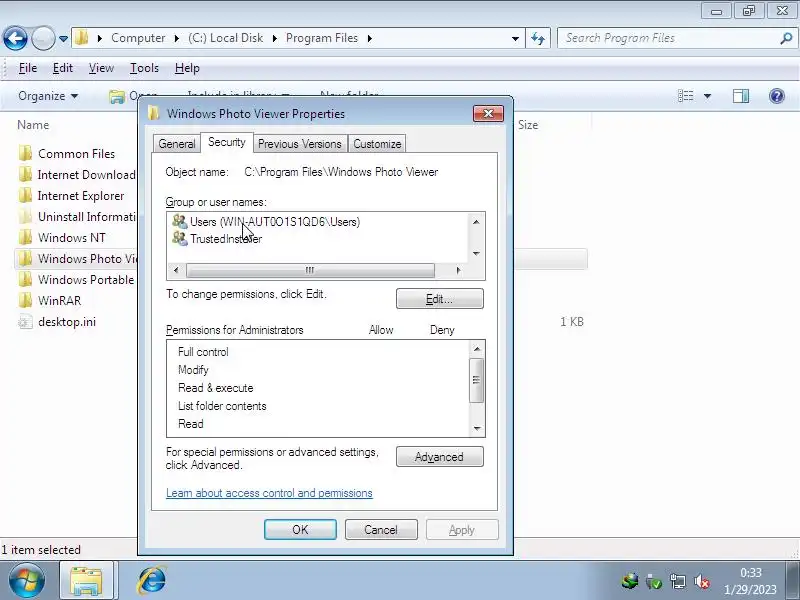Click the horizontal scrollbar thumb in group list
Viewport: 800px width, 600px height.
[310, 270]
